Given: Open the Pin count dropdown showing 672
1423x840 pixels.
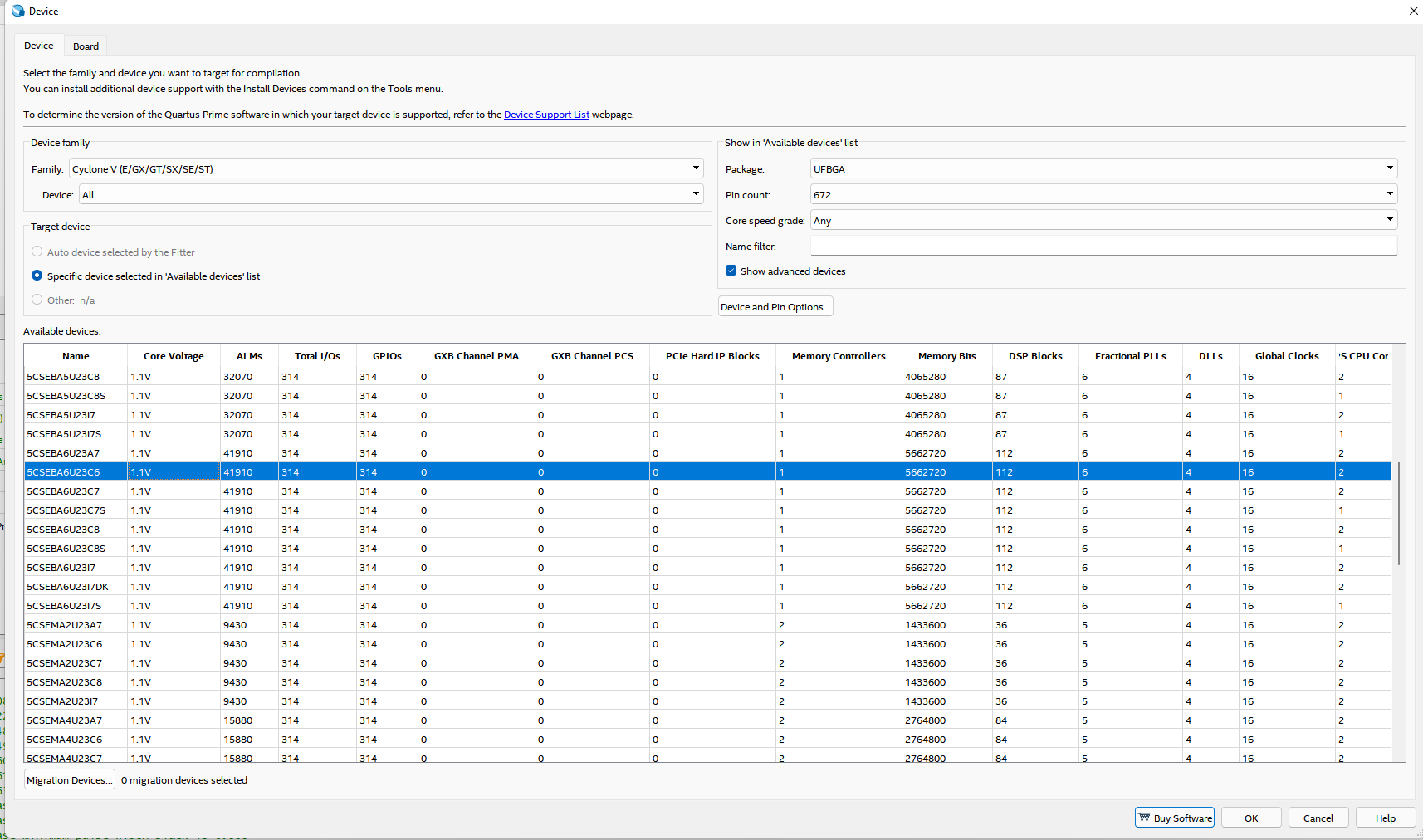Looking at the screenshot, I should pyautogui.click(x=1103, y=194).
